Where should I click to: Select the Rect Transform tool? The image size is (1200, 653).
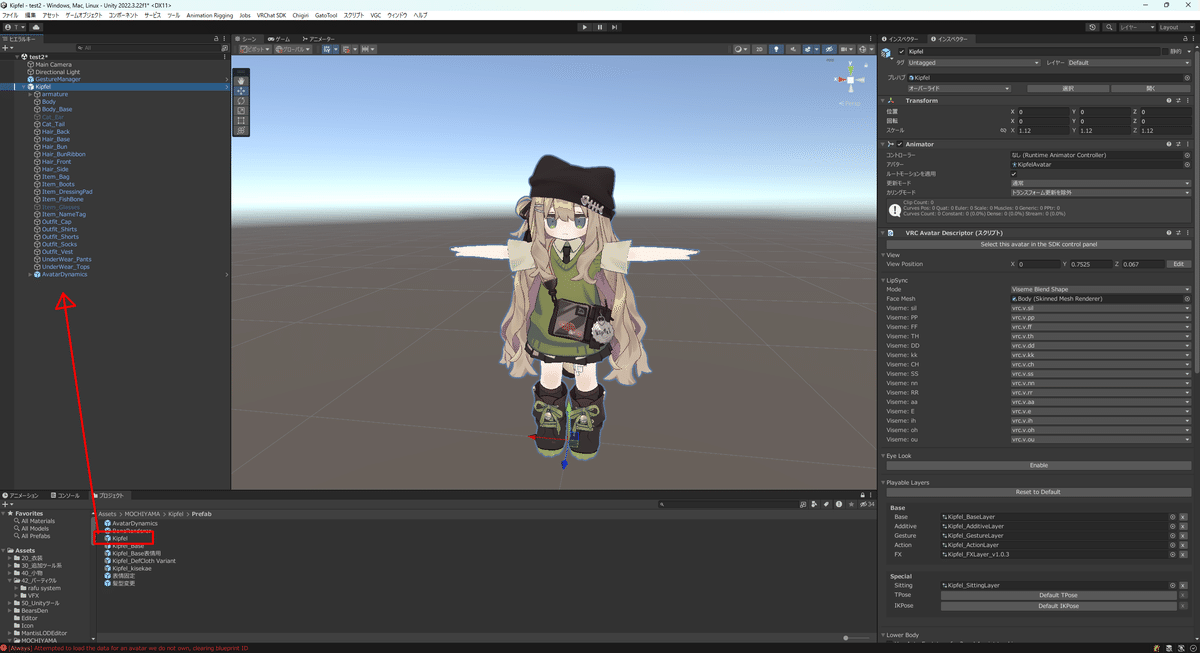(240, 121)
